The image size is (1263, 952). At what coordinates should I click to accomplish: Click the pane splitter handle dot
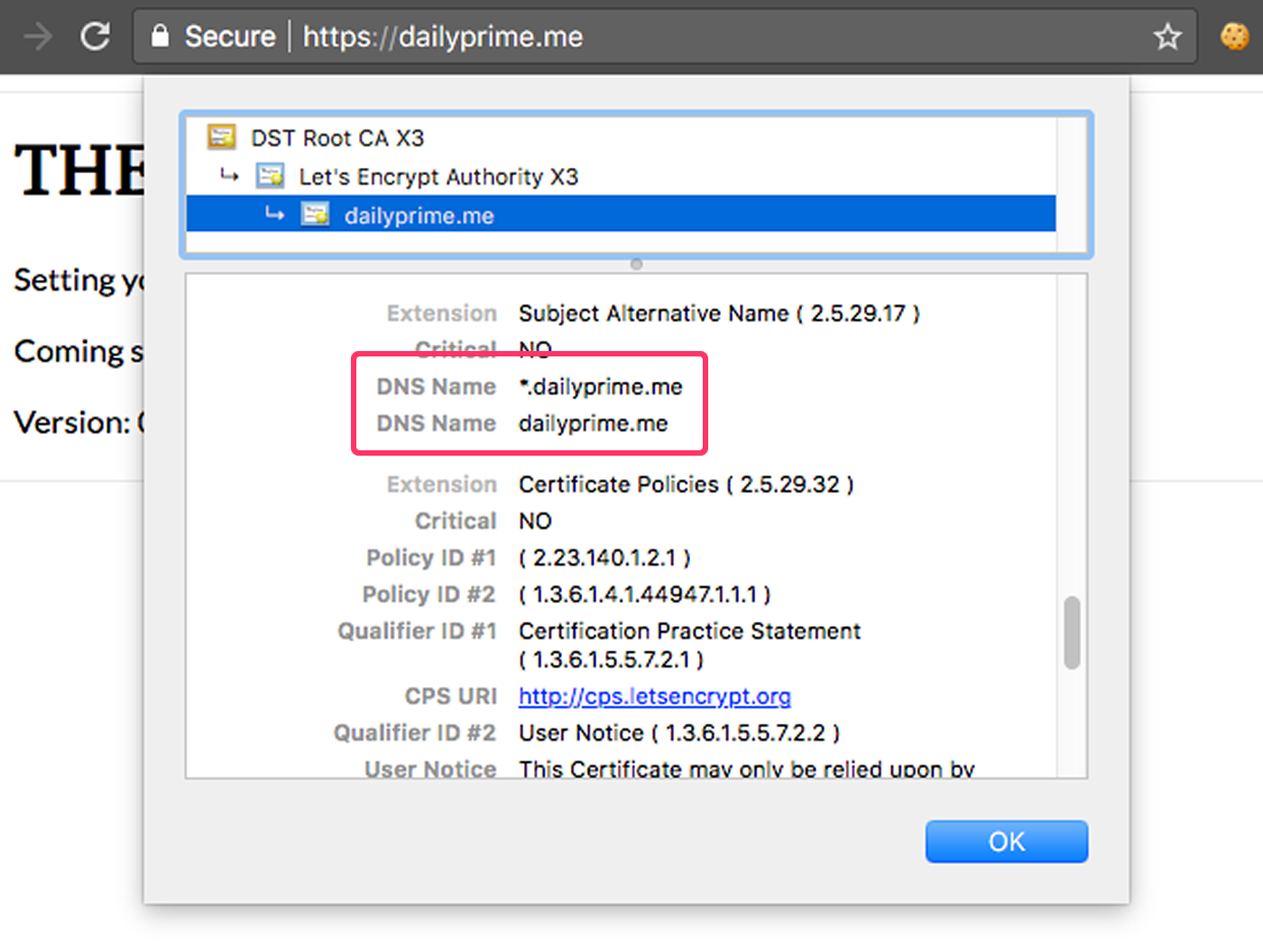(637, 264)
